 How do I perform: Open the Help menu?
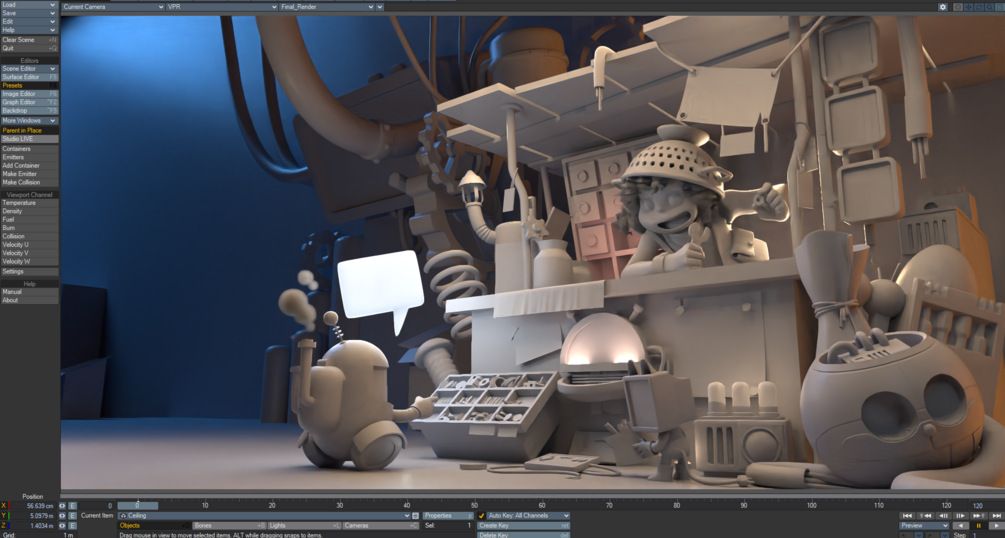tap(29, 29)
